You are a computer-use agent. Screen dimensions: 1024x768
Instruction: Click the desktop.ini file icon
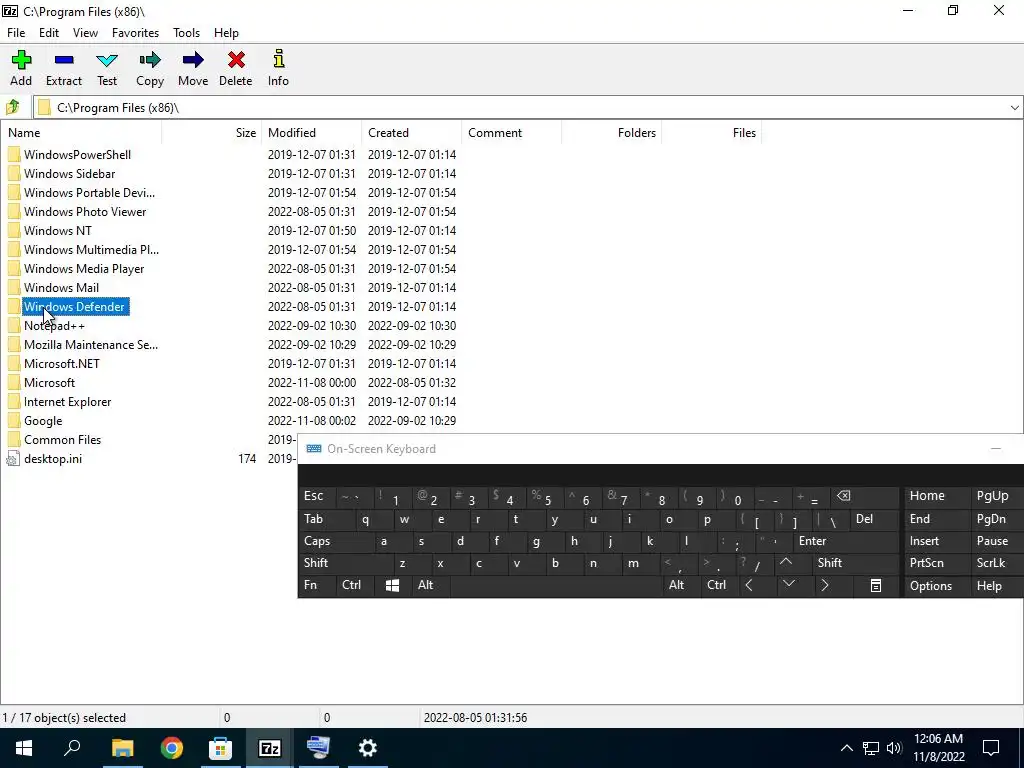pos(13,458)
